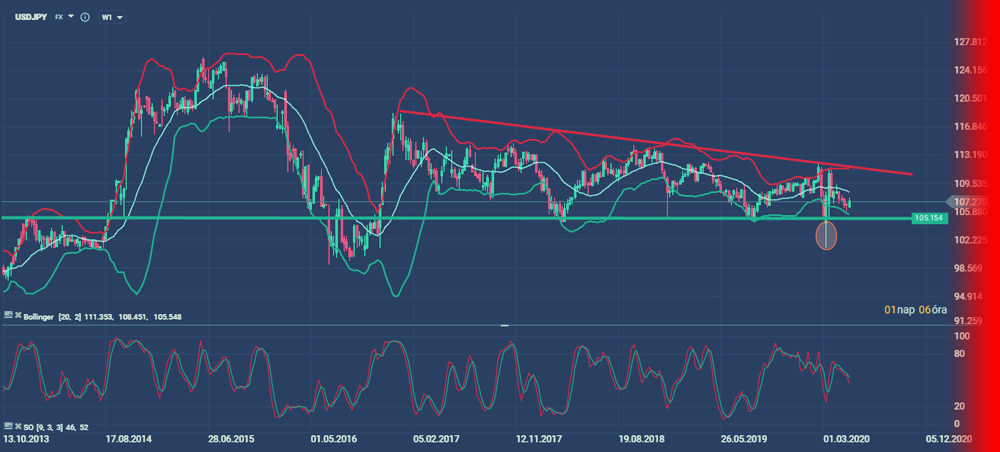Remove the SO stochastic indicator
This screenshot has width=1000, height=452.
coord(18,427)
